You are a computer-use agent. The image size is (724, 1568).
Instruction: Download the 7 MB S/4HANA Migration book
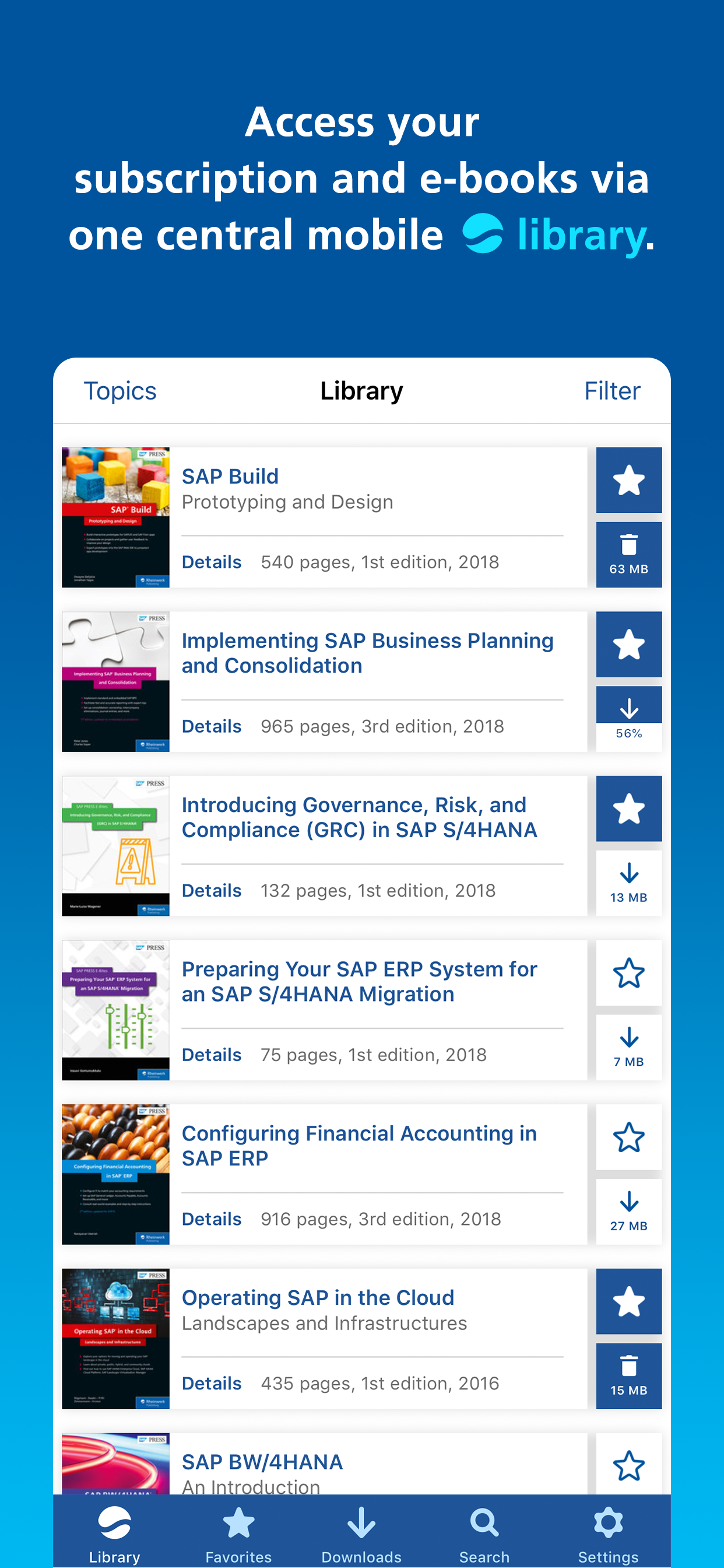click(x=628, y=1047)
